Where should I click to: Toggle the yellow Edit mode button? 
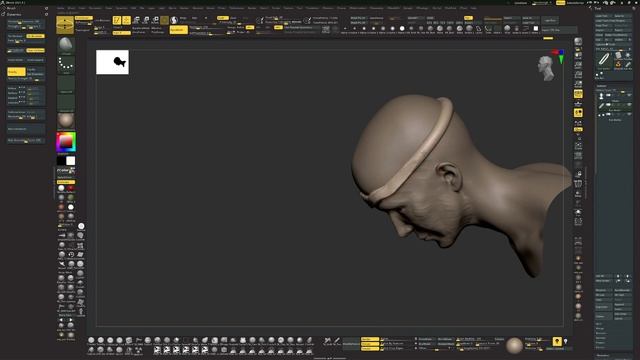point(117,20)
